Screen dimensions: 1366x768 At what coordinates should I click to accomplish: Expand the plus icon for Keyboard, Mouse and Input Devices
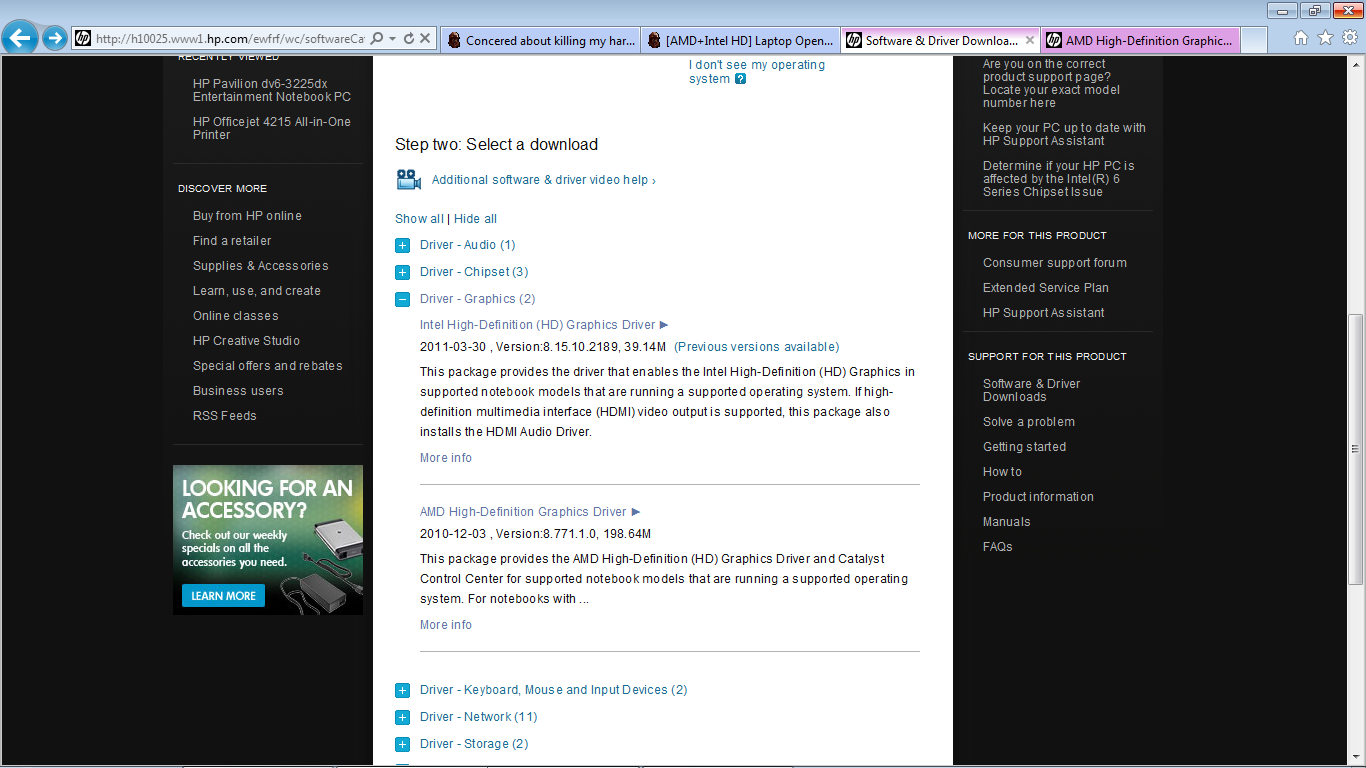coord(402,691)
